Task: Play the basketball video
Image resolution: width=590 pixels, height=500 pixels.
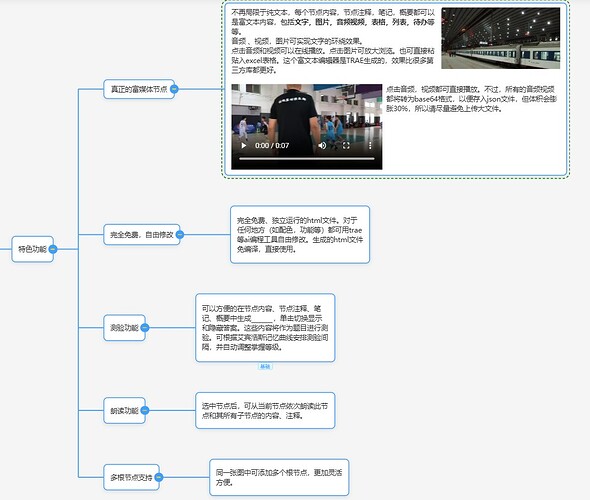Action: [244, 146]
